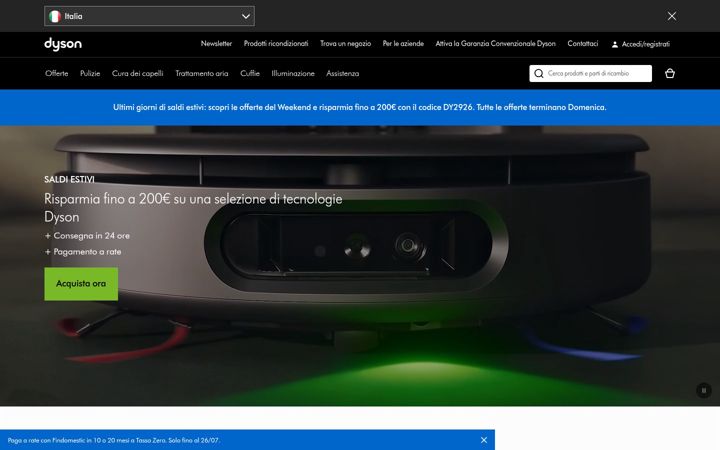Viewport: 720px width, 450px height.
Task: Click Attiva la Garanzia Convenzionale Dyson
Action: [x=495, y=44]
